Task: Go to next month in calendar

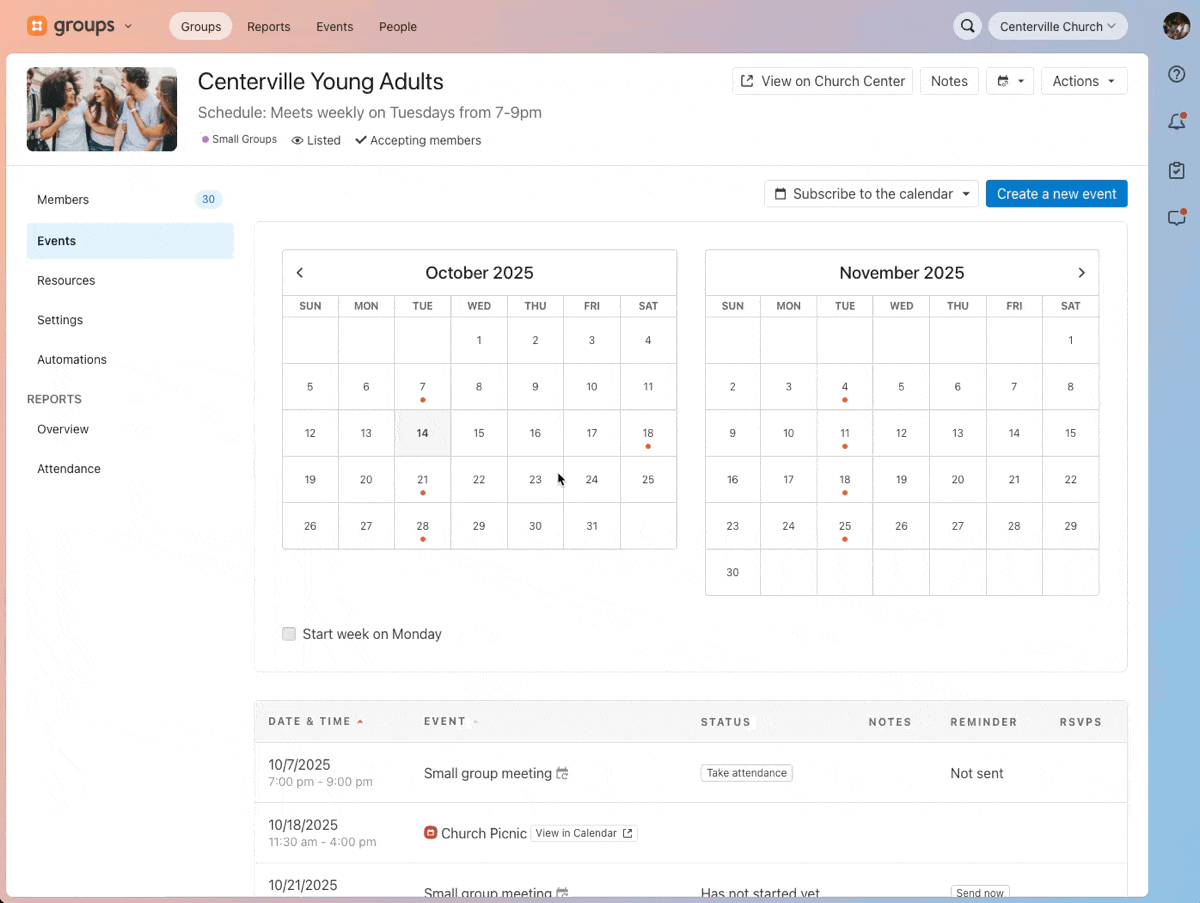Action: [x=1081, y=273]
